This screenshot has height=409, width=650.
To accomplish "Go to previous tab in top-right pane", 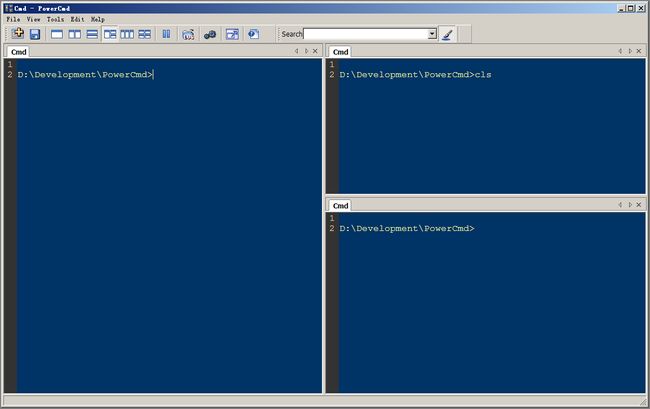I will [620, 51].
